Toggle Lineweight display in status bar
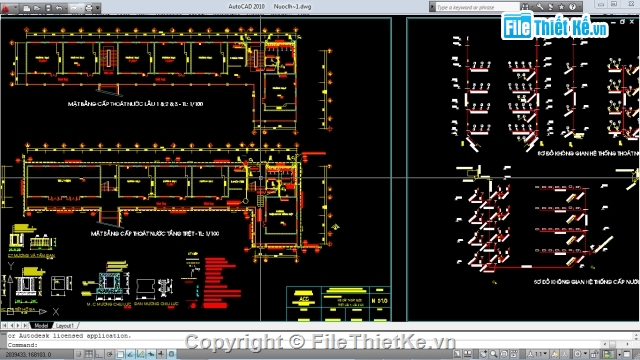Image resolution: width=640 pixels, height=360 pixels. click(x=161, y=354)
